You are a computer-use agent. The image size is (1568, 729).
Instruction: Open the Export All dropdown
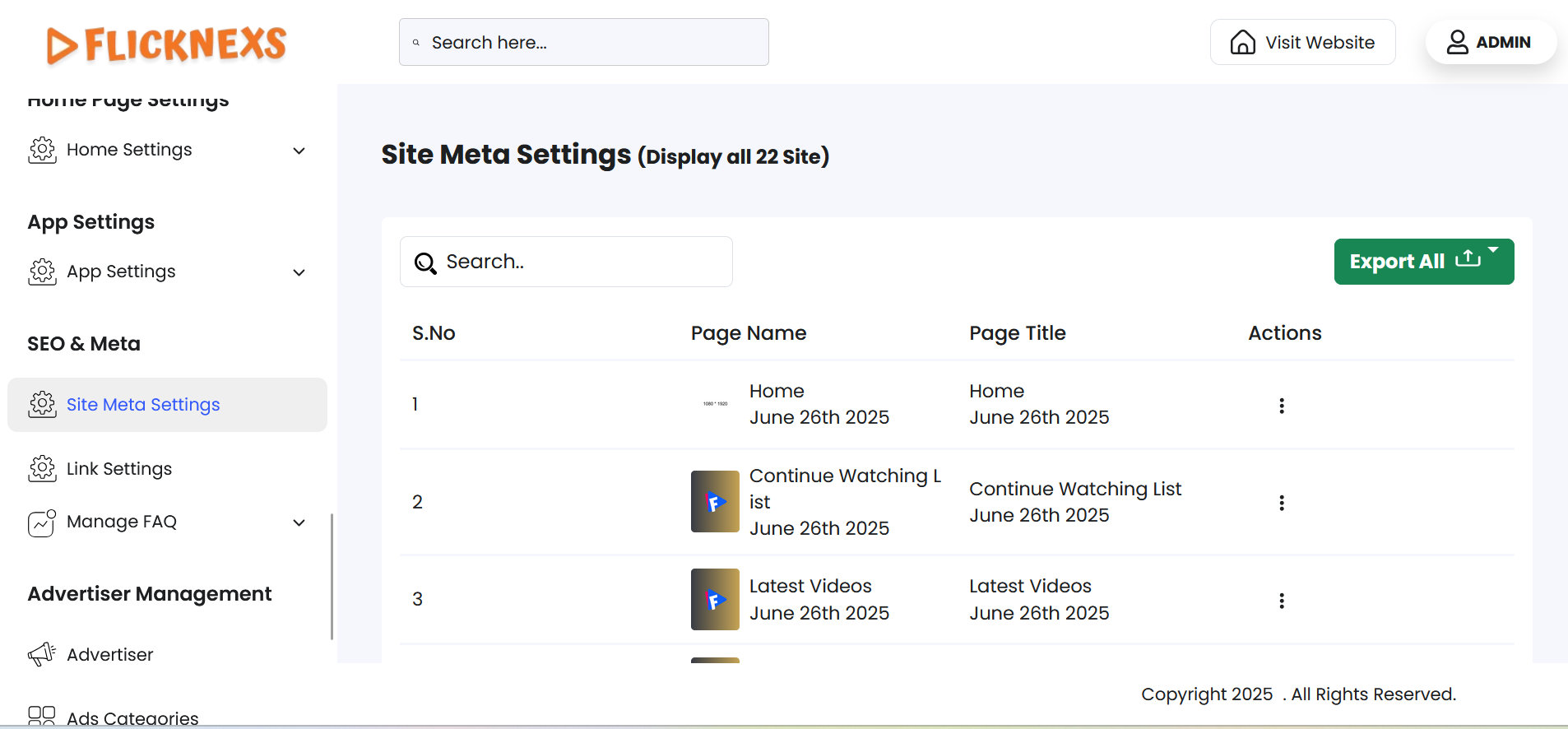click(x=1423, y=262)
